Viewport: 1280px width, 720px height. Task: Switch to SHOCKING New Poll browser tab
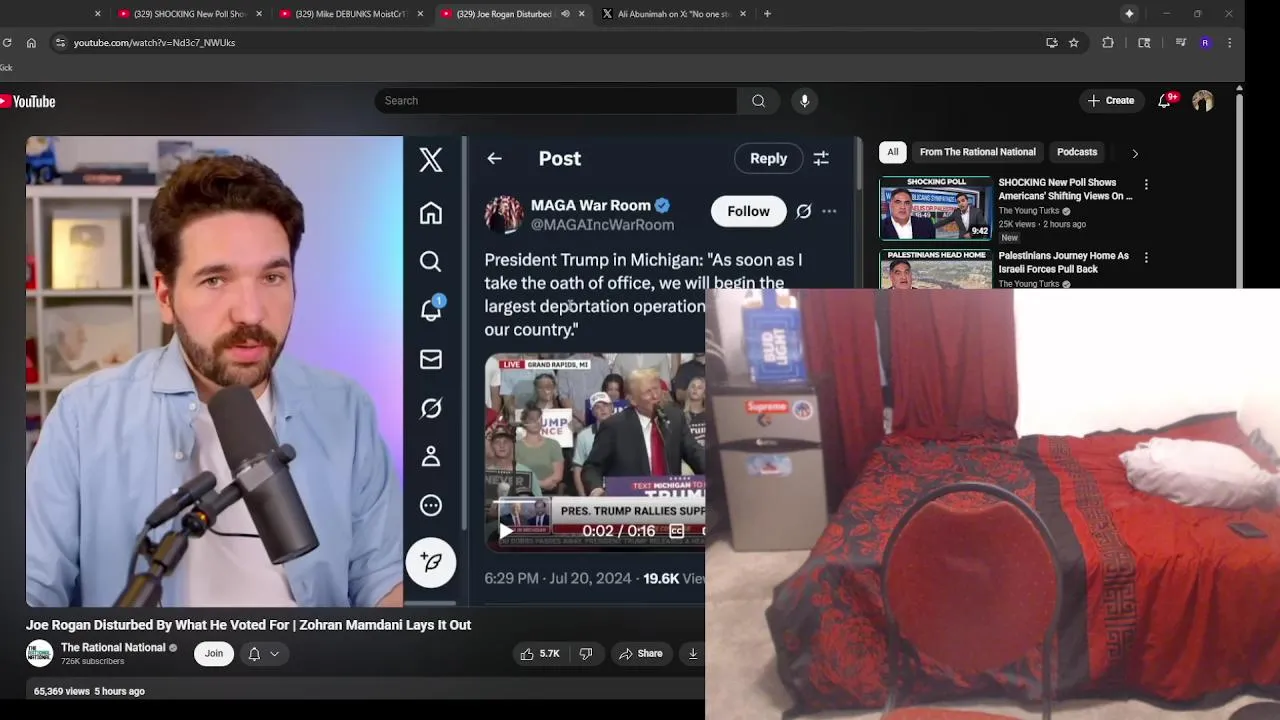coord(189,14)
